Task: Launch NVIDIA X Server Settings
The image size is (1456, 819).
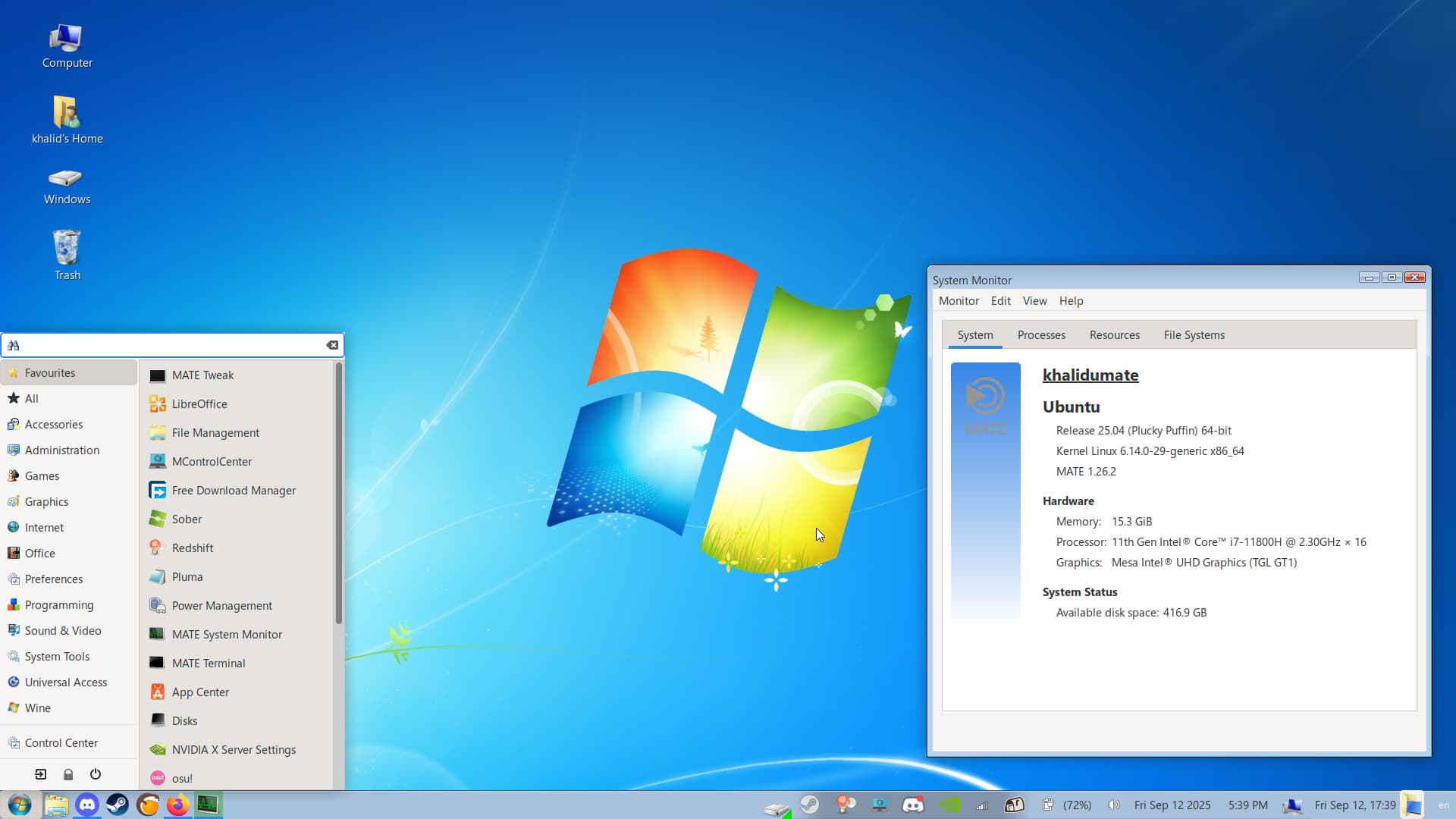Action: (x=234, y=749)
